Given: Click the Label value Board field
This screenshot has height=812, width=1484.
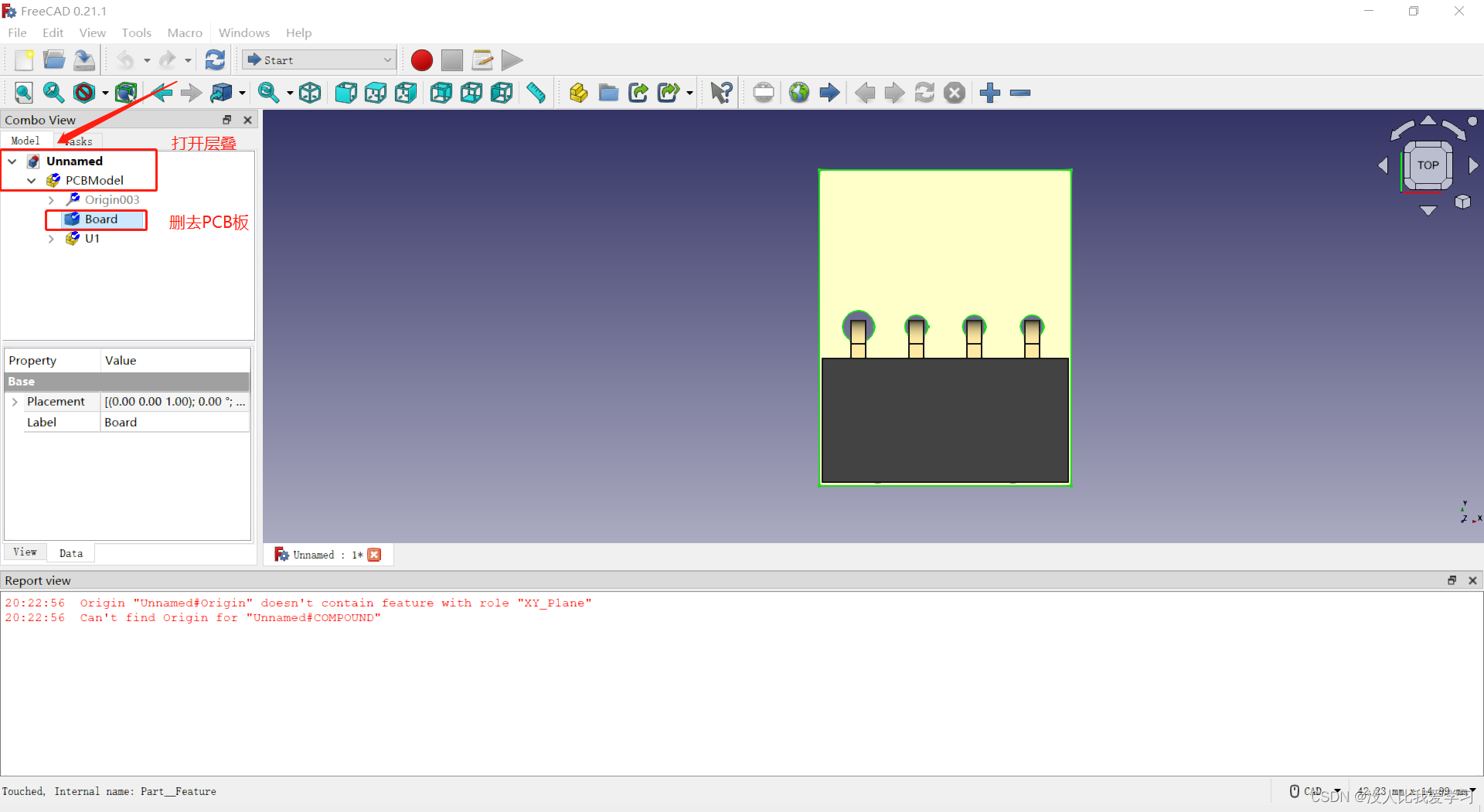Looking at the screenshot, I should pos(175,423).
